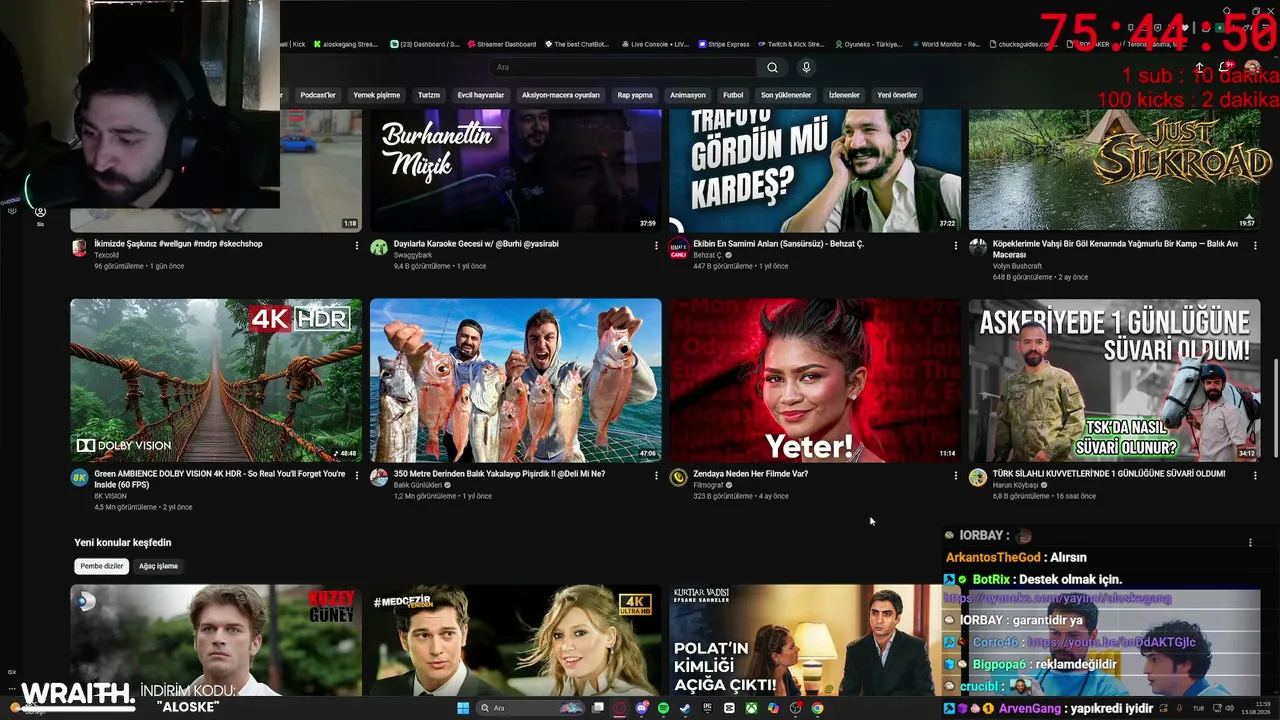
Task: Select the Rap yapma filter chip
Action: [x=635, y=95]
